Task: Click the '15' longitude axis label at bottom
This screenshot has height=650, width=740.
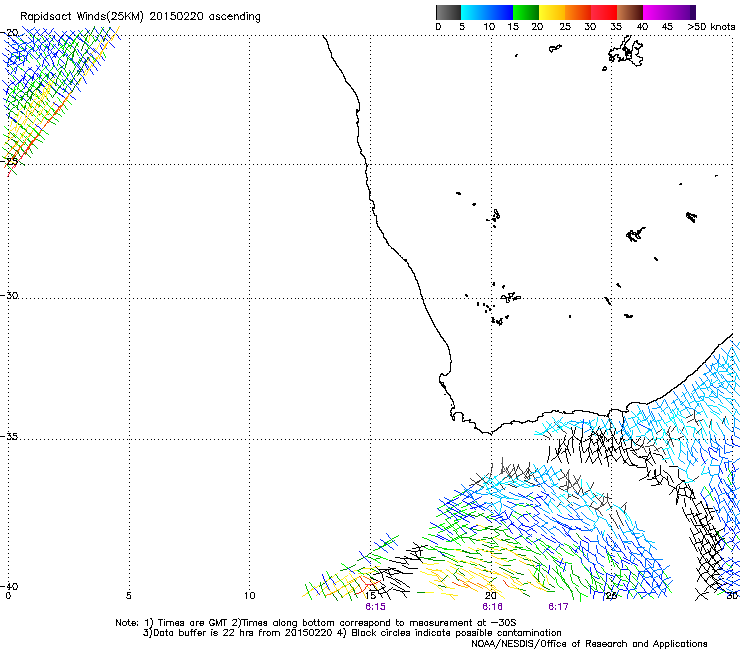Action: coord(370,595)
